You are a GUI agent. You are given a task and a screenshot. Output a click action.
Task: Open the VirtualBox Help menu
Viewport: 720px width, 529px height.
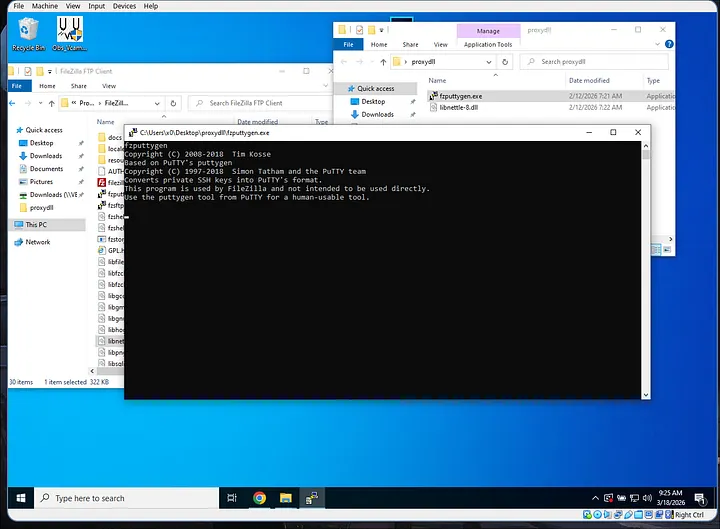click(x=151, y=6)
